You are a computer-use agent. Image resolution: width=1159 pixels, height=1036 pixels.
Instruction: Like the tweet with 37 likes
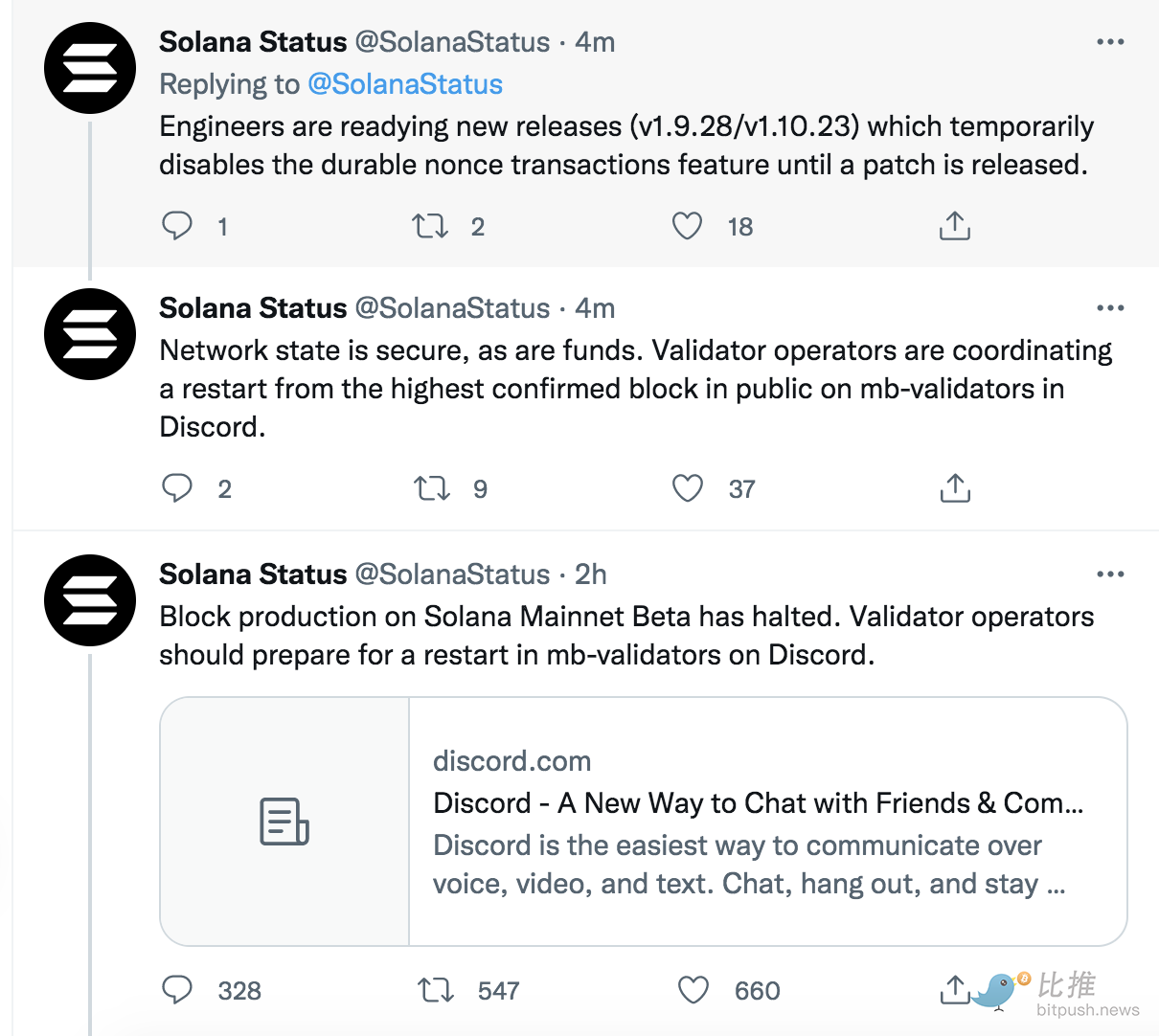tap(688, 488)
